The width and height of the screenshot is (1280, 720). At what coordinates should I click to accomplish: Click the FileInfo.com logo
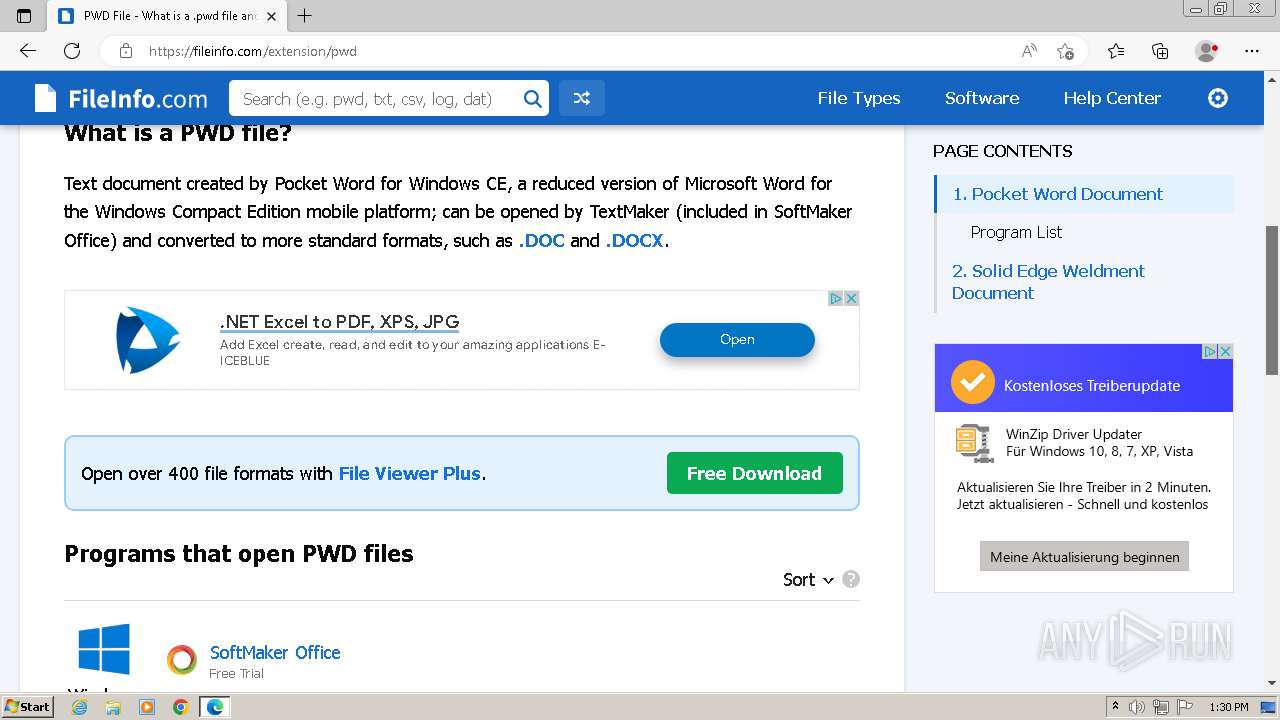pyautogui.click(x=121, y=98)
